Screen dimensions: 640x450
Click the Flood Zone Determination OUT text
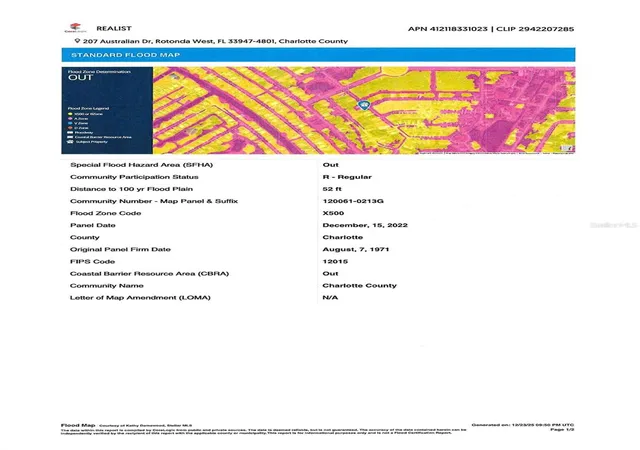point(99,75)
